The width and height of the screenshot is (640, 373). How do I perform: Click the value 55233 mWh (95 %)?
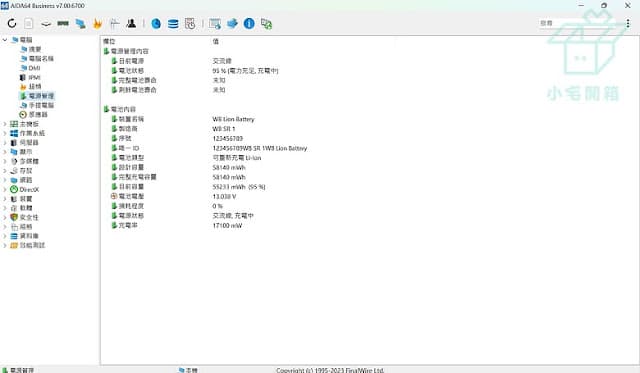239,187
